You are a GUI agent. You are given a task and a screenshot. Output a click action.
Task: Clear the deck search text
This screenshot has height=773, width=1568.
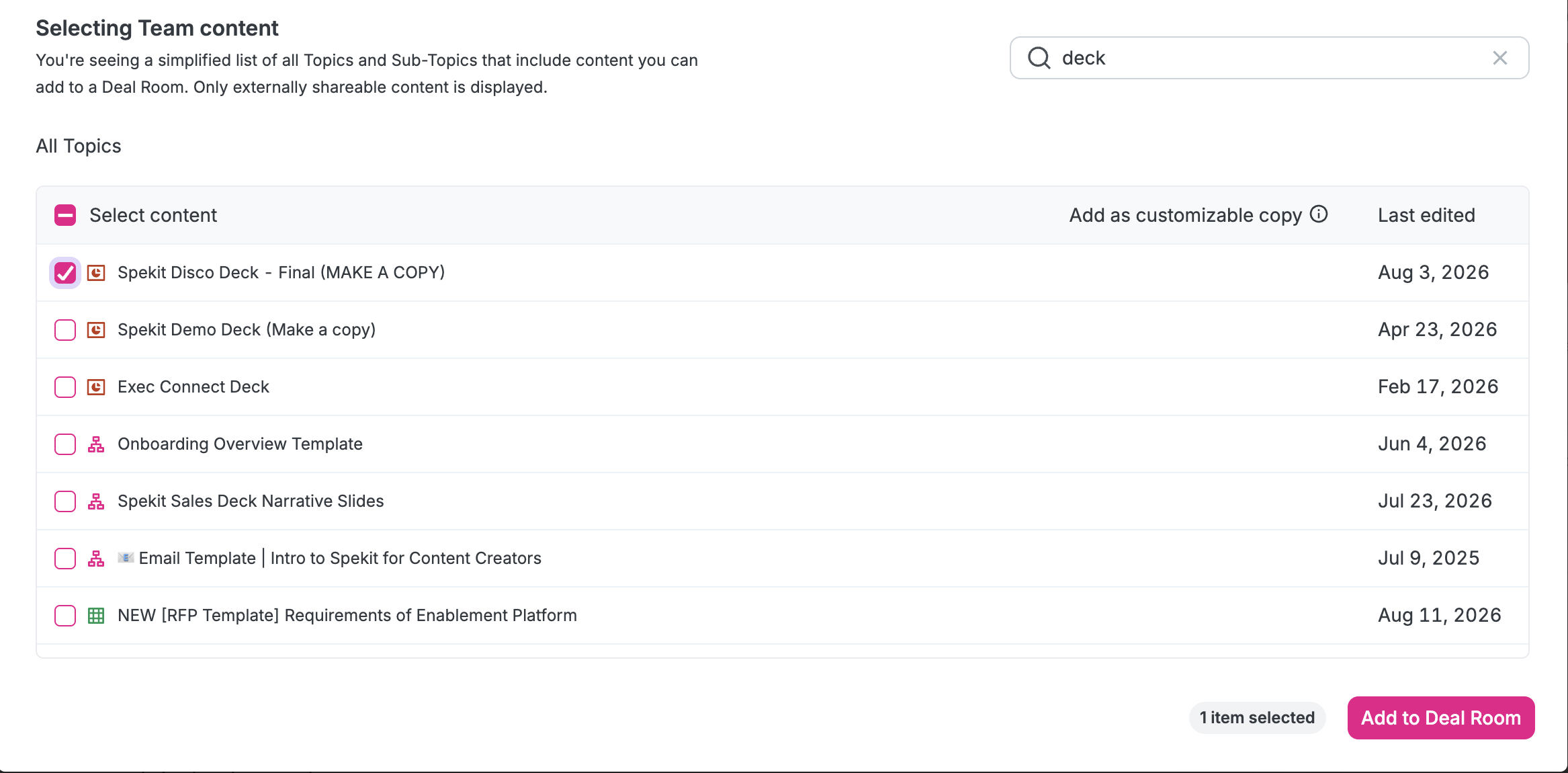[x=1499, y=58]
